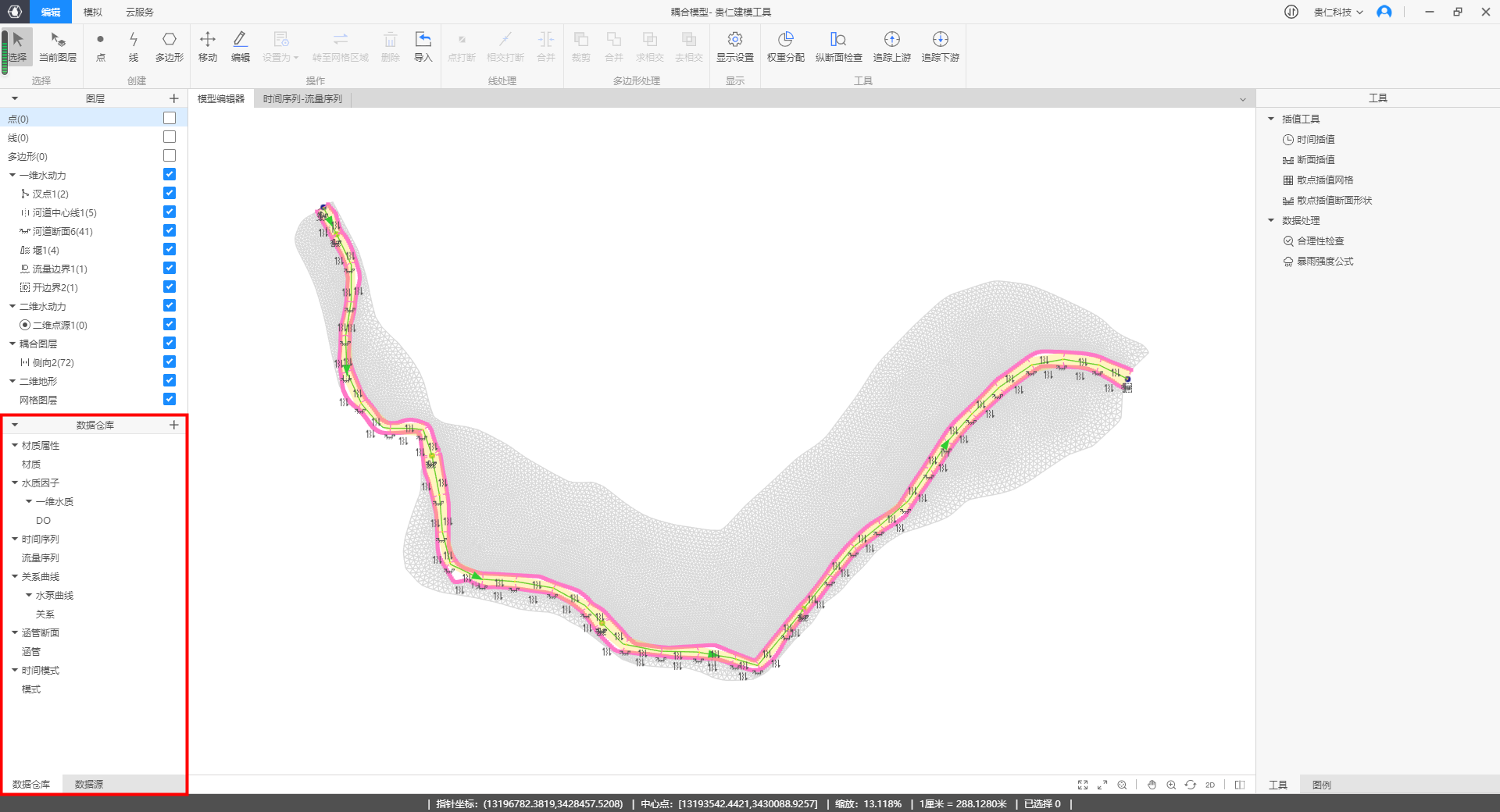Toggle visibility of 网格图层 checkbox
This screenshot has width=1500, height=812.
(x=170, y=399)
